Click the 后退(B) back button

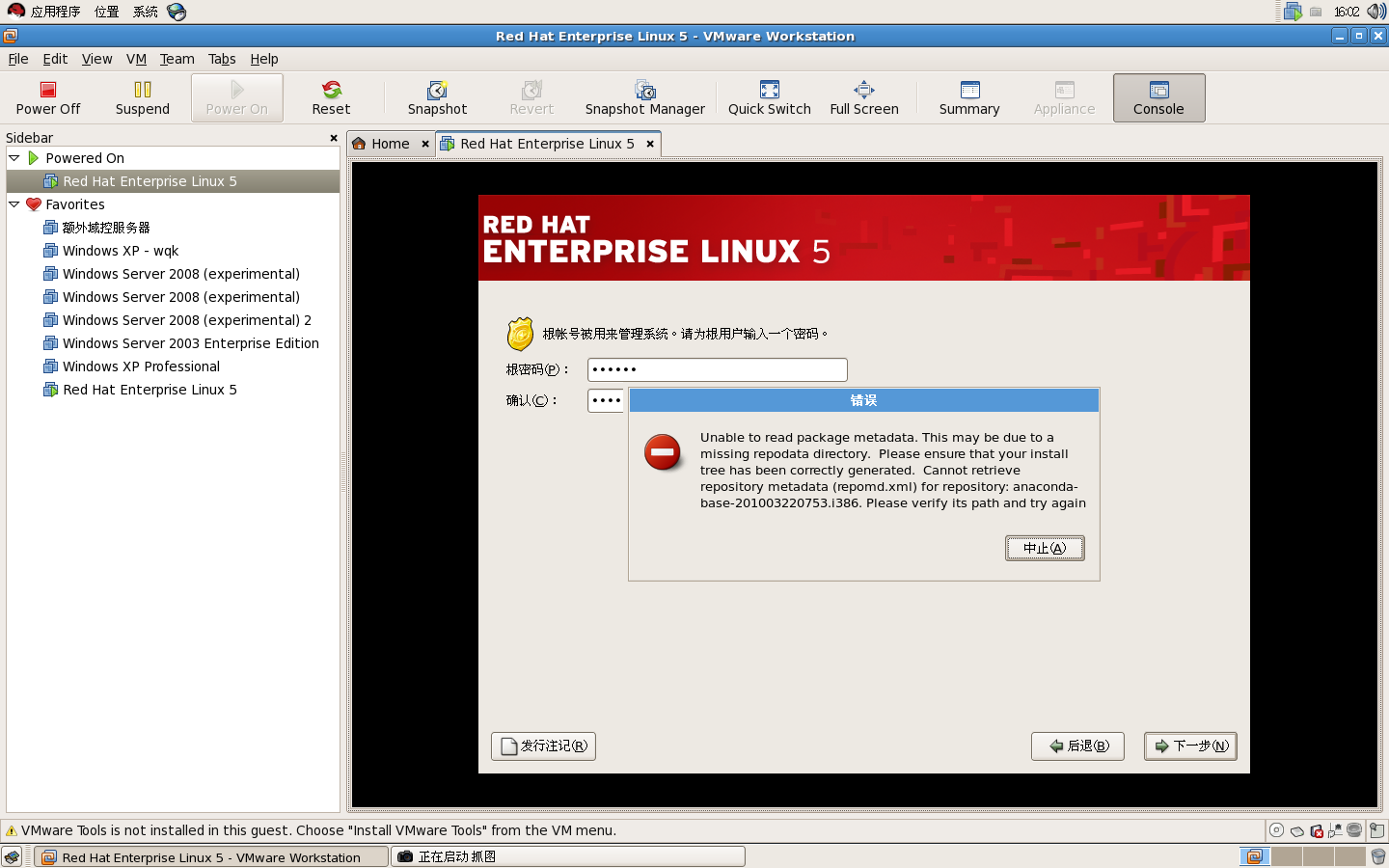point(1077,746)
